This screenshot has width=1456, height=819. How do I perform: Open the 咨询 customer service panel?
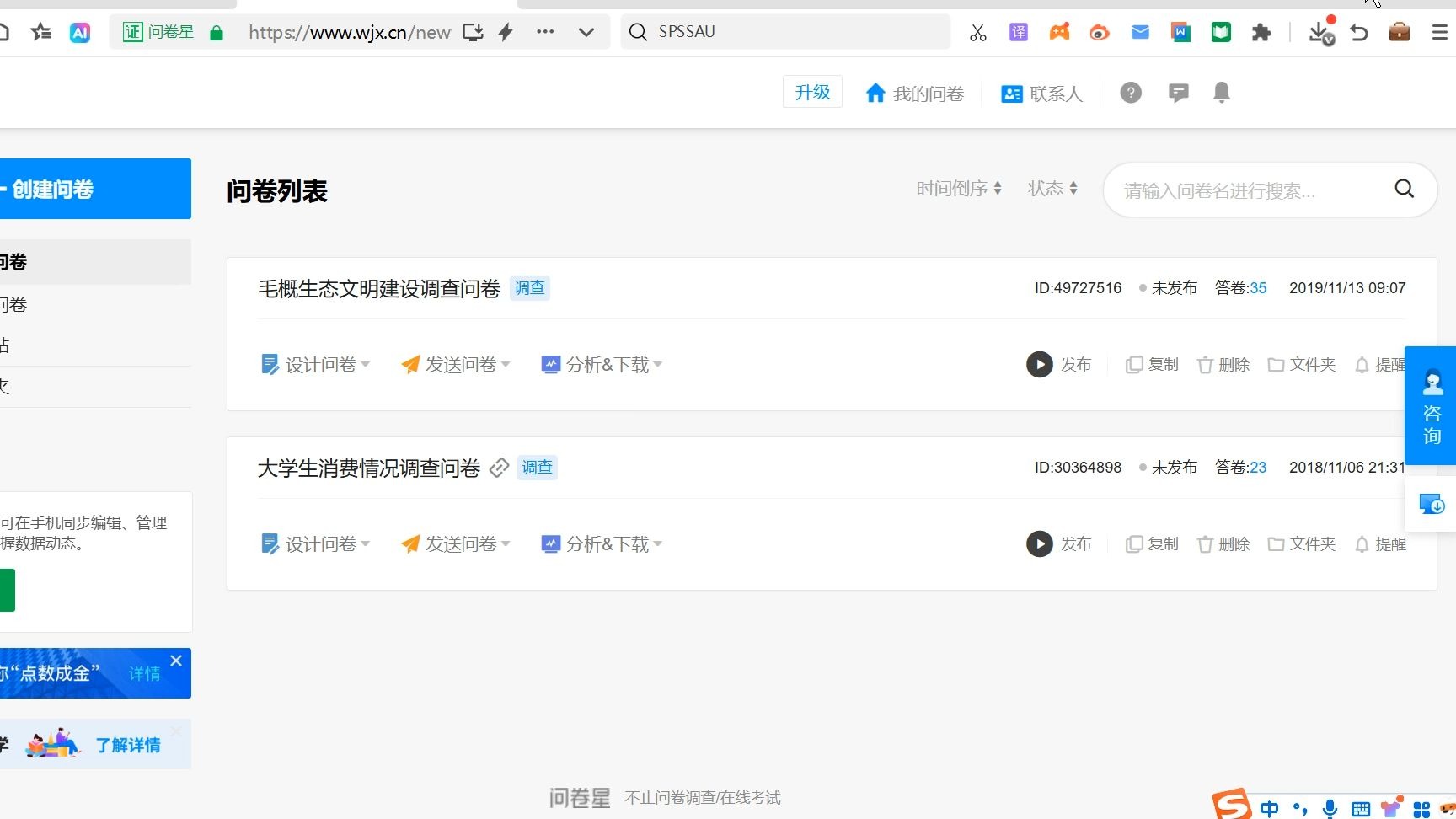pos(1432,409)
